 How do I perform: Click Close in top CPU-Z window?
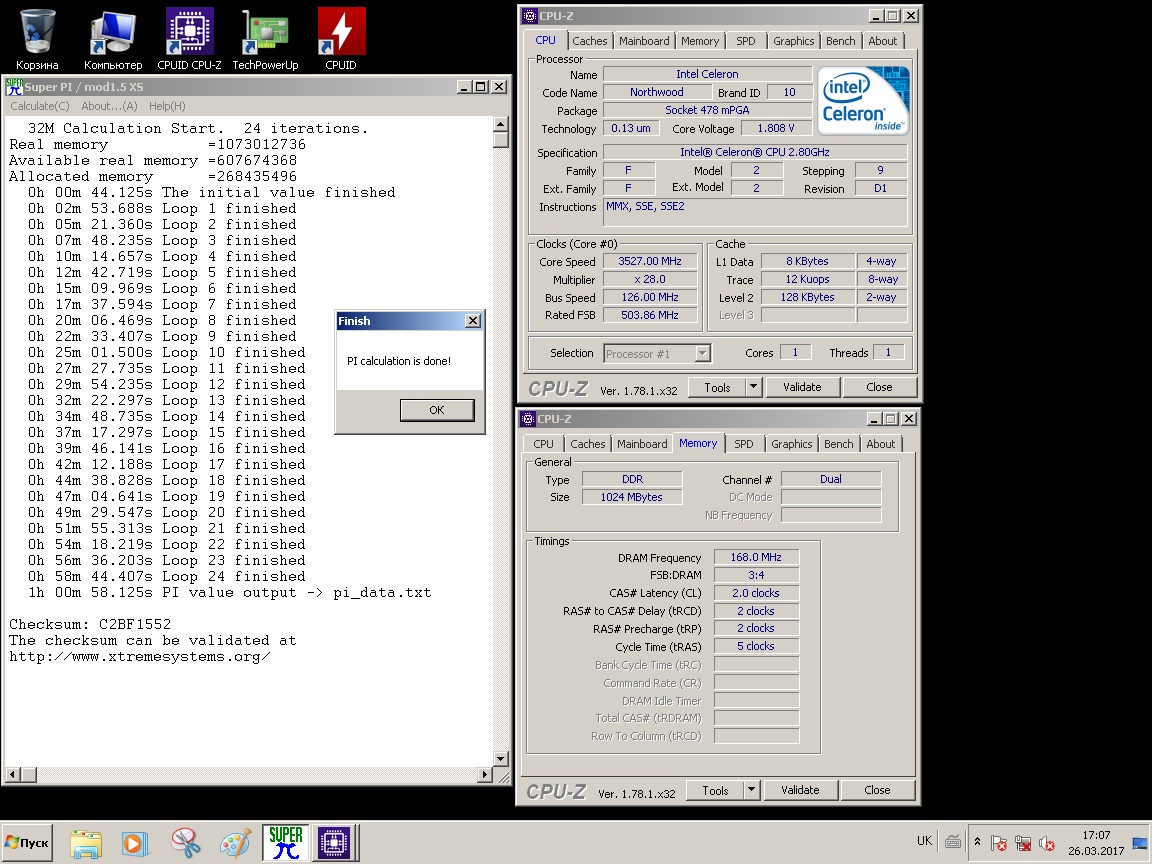[x=879, y=387]
